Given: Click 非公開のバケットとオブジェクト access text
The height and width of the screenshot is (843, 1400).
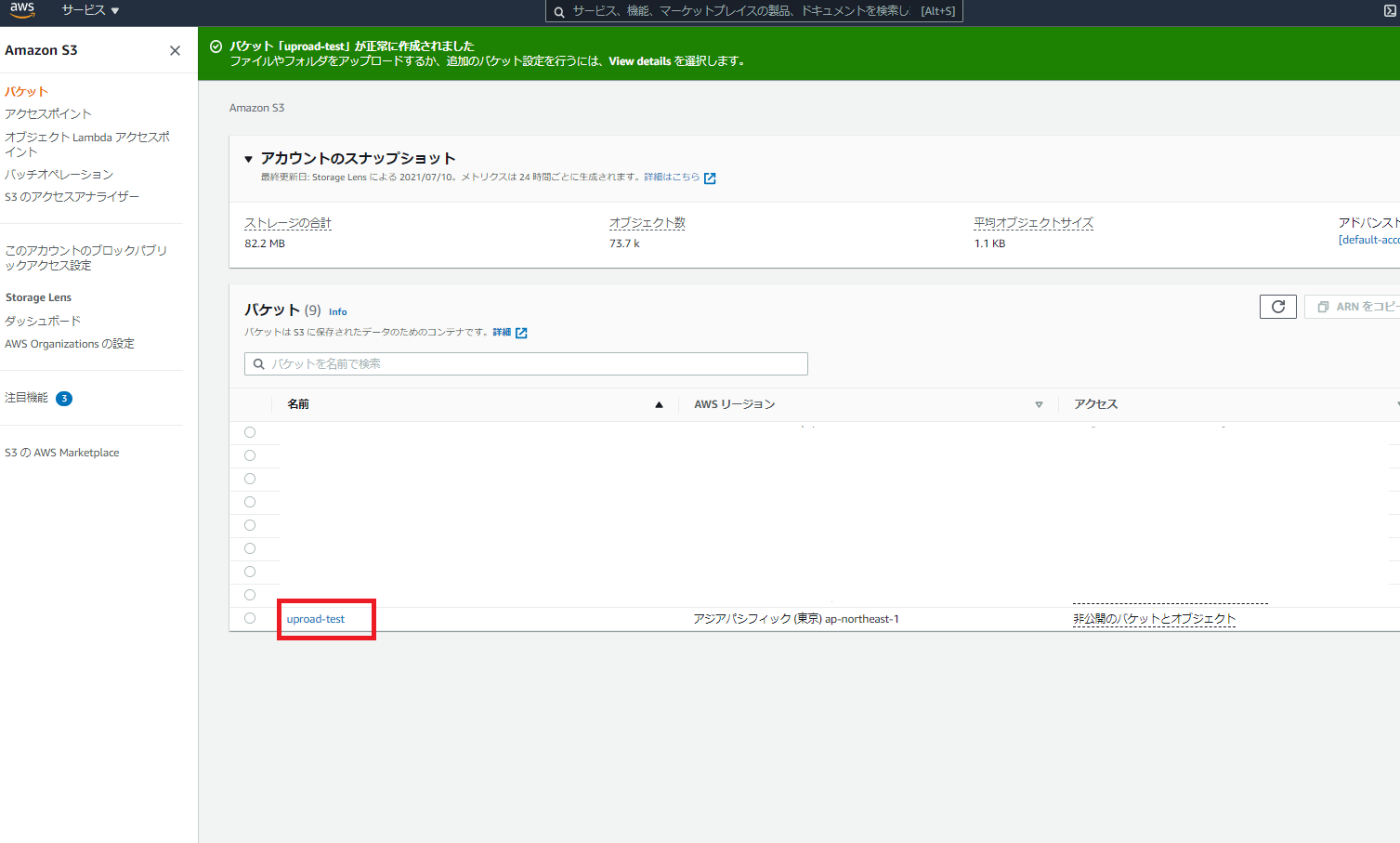Looking at the screenshot, I should point(1155,619).
